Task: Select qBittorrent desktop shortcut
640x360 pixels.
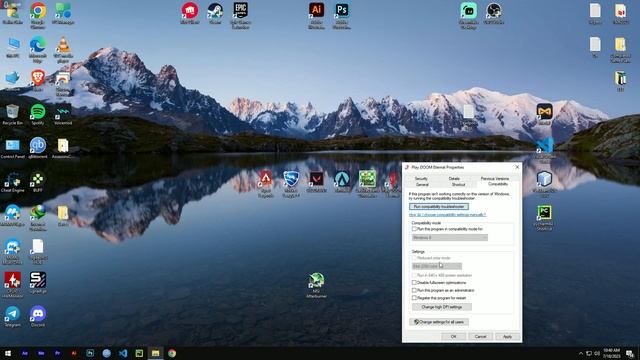Action: [x=38, y=148]
